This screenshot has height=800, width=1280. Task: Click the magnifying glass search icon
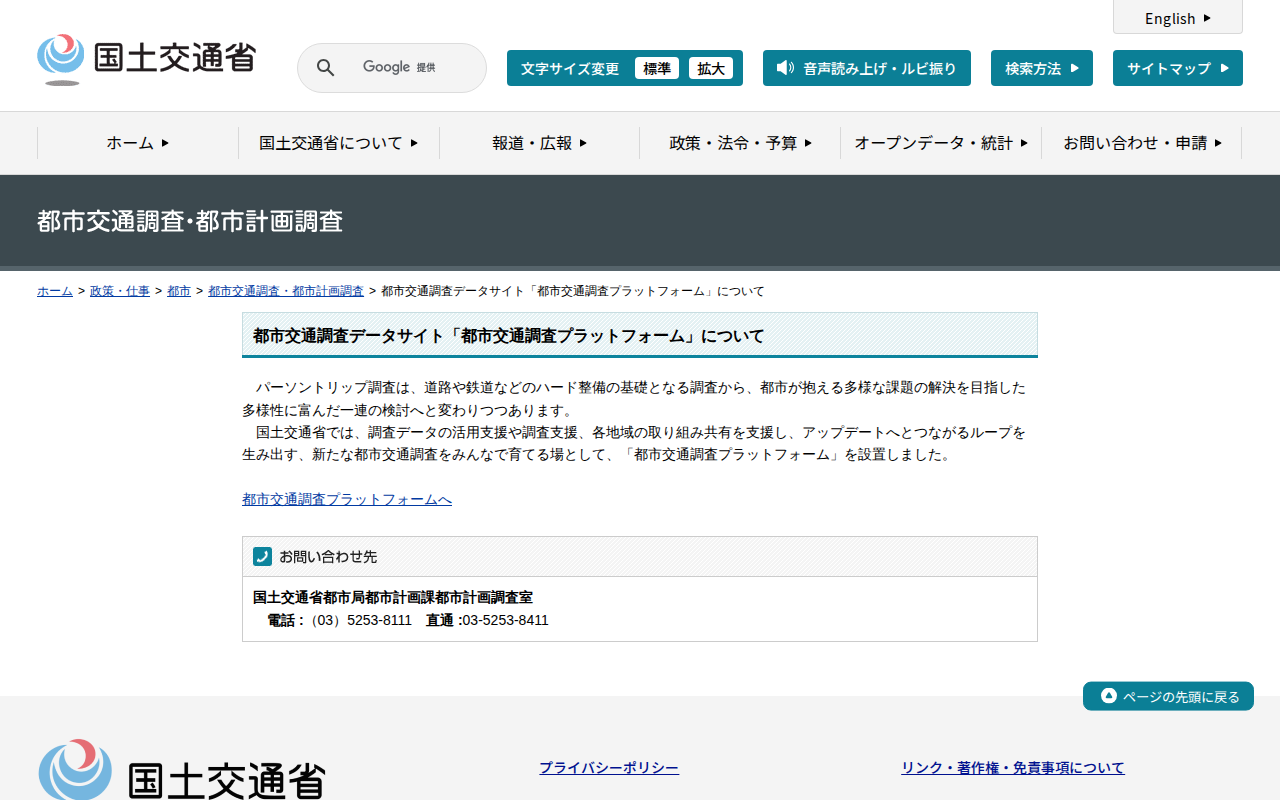(325, 68)
